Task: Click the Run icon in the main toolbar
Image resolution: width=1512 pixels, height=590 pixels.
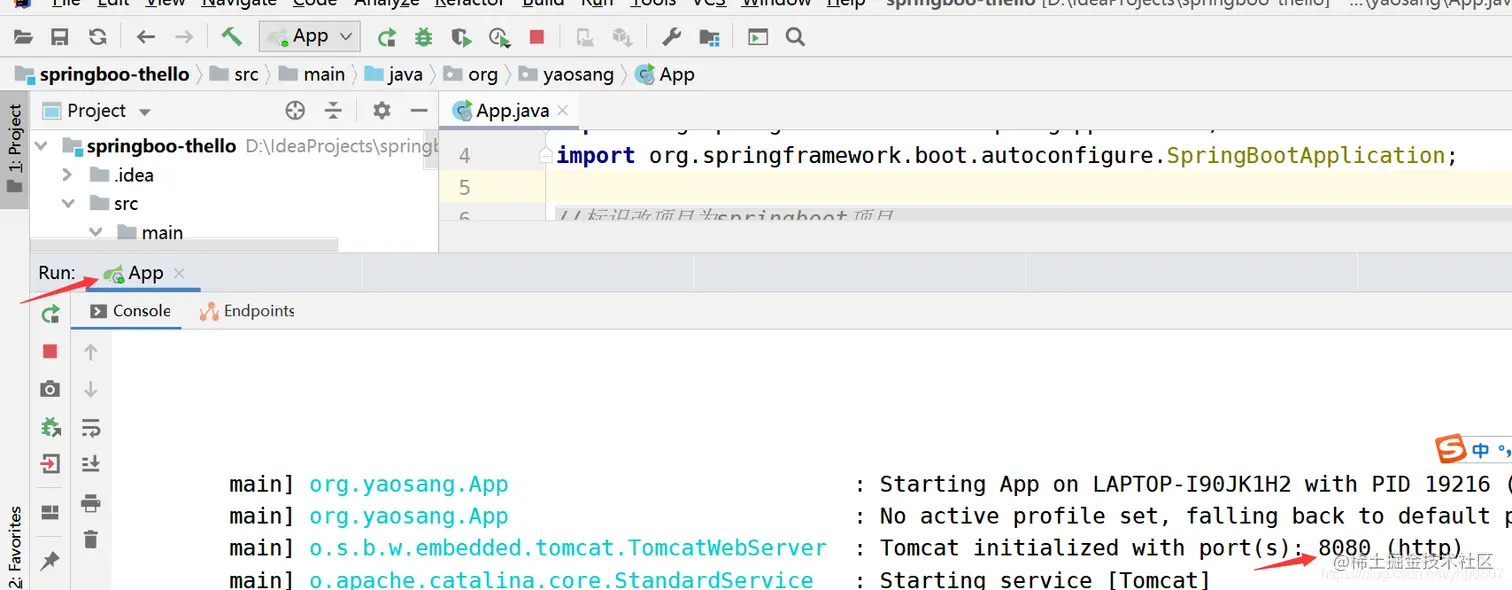Action: (386, 38)
